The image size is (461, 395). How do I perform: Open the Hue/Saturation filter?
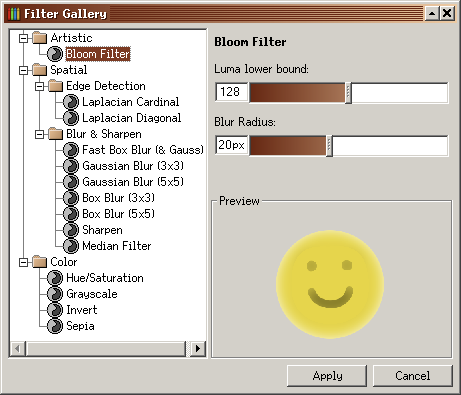click(x=105, y=278)
